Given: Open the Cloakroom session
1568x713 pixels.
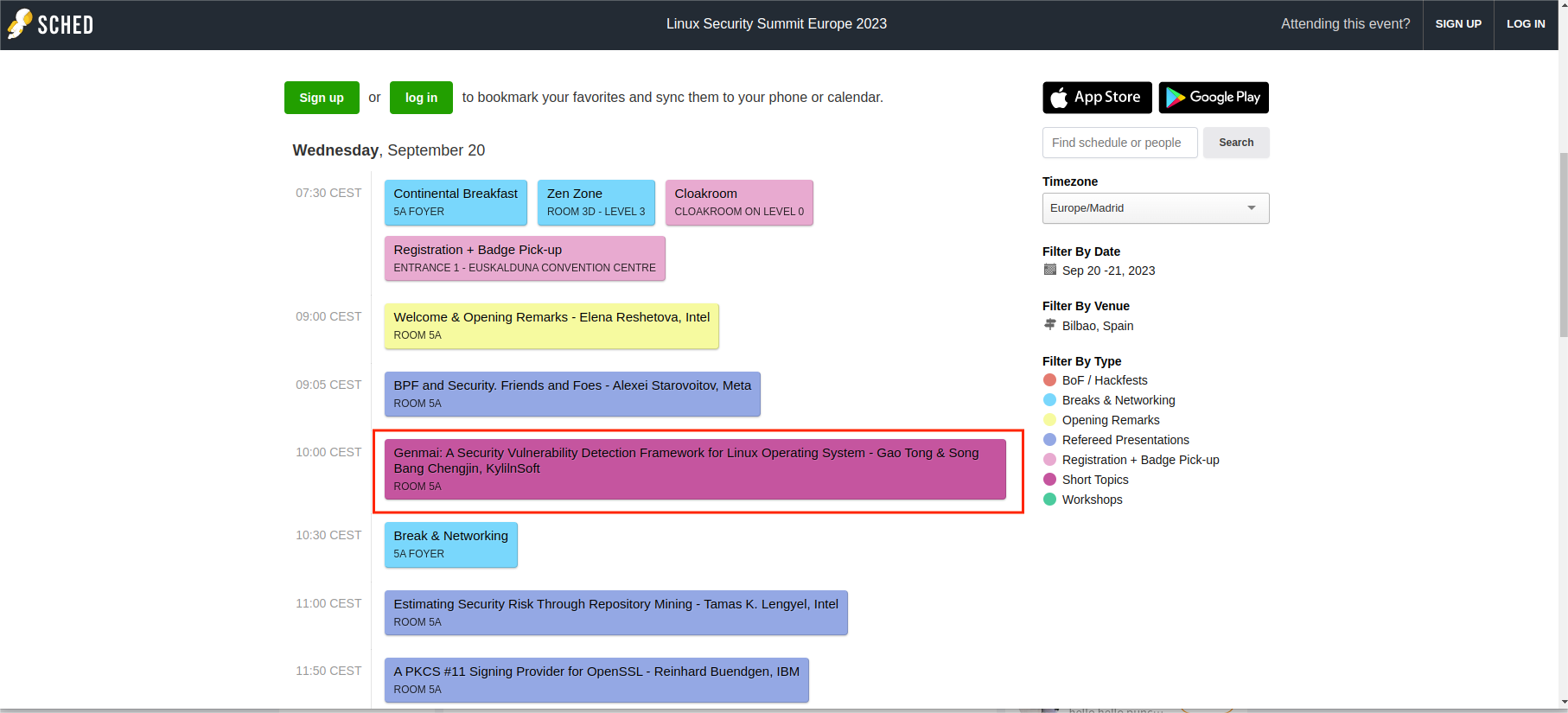Looking at the screenshot, I should pos(739,202).
